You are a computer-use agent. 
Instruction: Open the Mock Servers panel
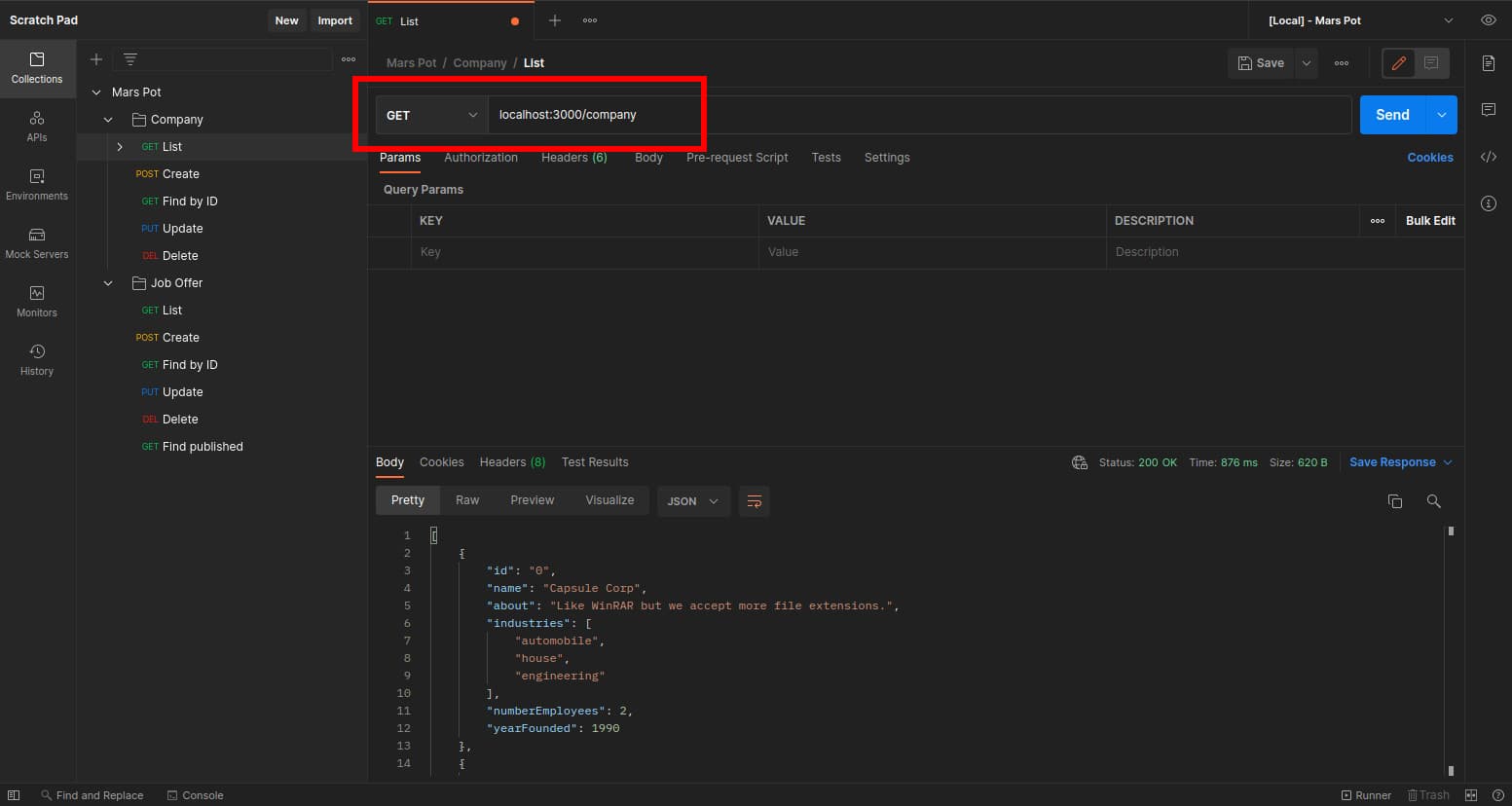click(37, 244)
